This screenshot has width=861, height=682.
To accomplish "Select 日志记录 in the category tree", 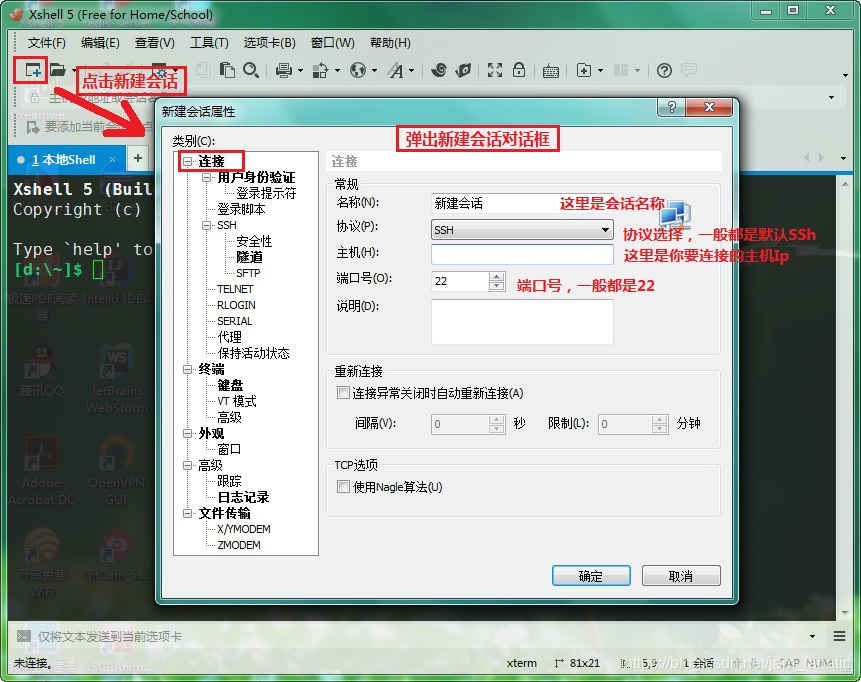I will (243, 497).
